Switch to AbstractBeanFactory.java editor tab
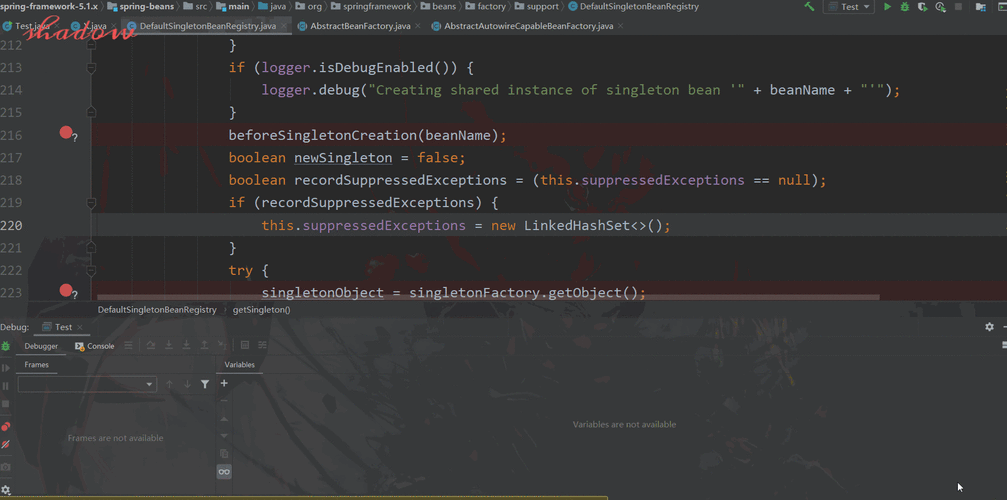The width and height of the screenshot is (1007, 500). click(360, 26)
